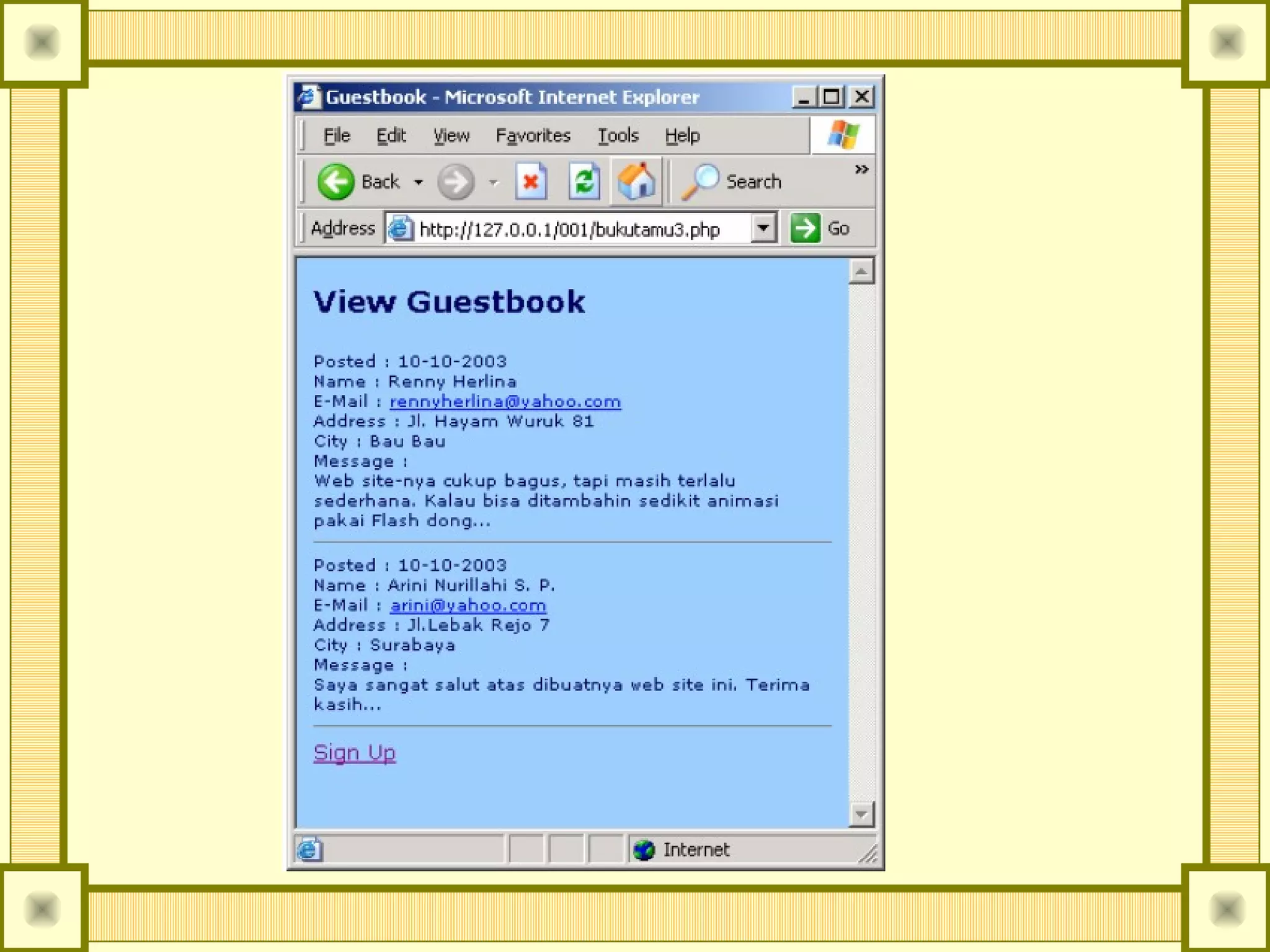Image resolution: width=1270 pixels, height=952 pixels.
Task: Close the Guestbook window
Action: 861,97
